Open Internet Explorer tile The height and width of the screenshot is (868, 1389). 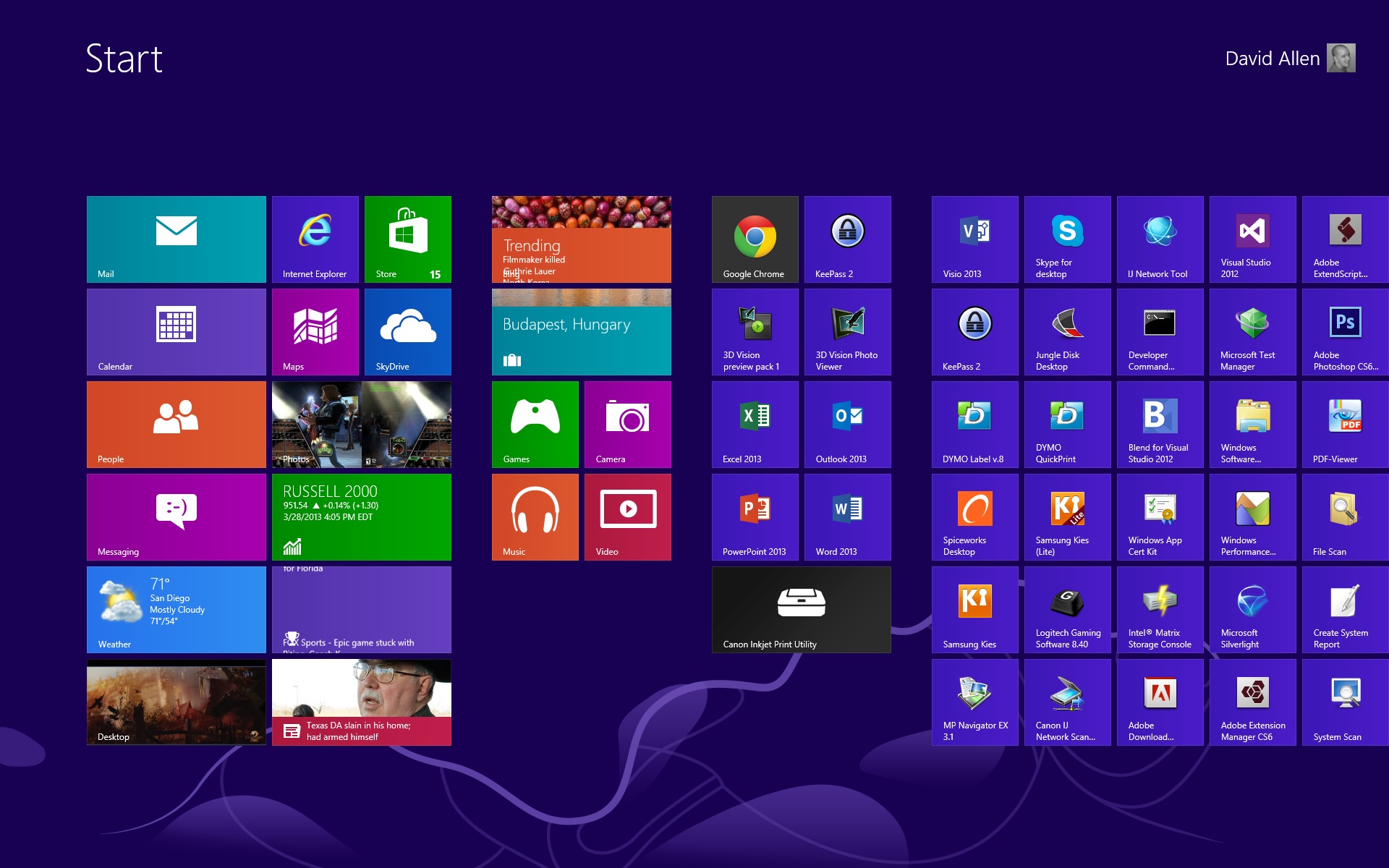[x=315, y=239]
